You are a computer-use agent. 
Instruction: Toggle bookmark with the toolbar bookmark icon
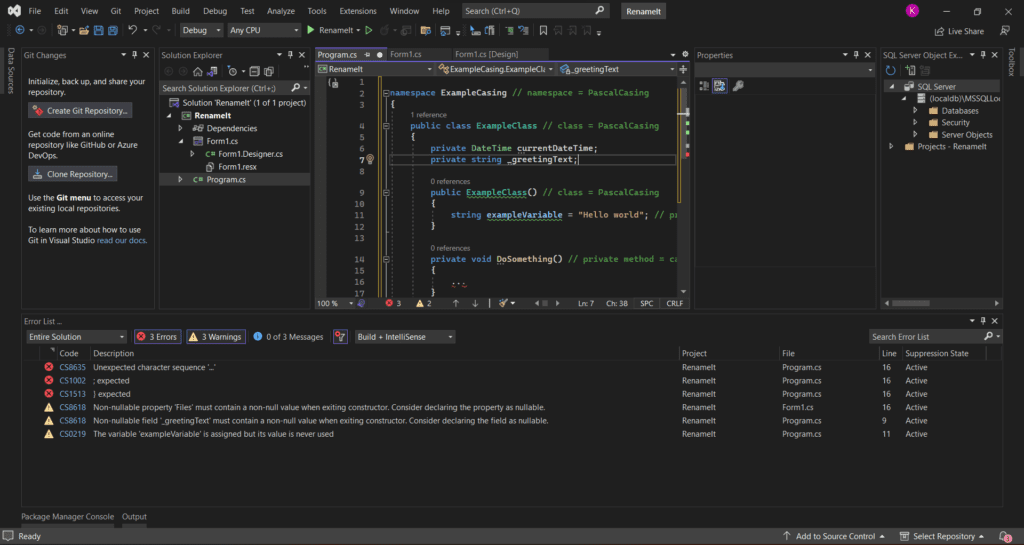543,30
